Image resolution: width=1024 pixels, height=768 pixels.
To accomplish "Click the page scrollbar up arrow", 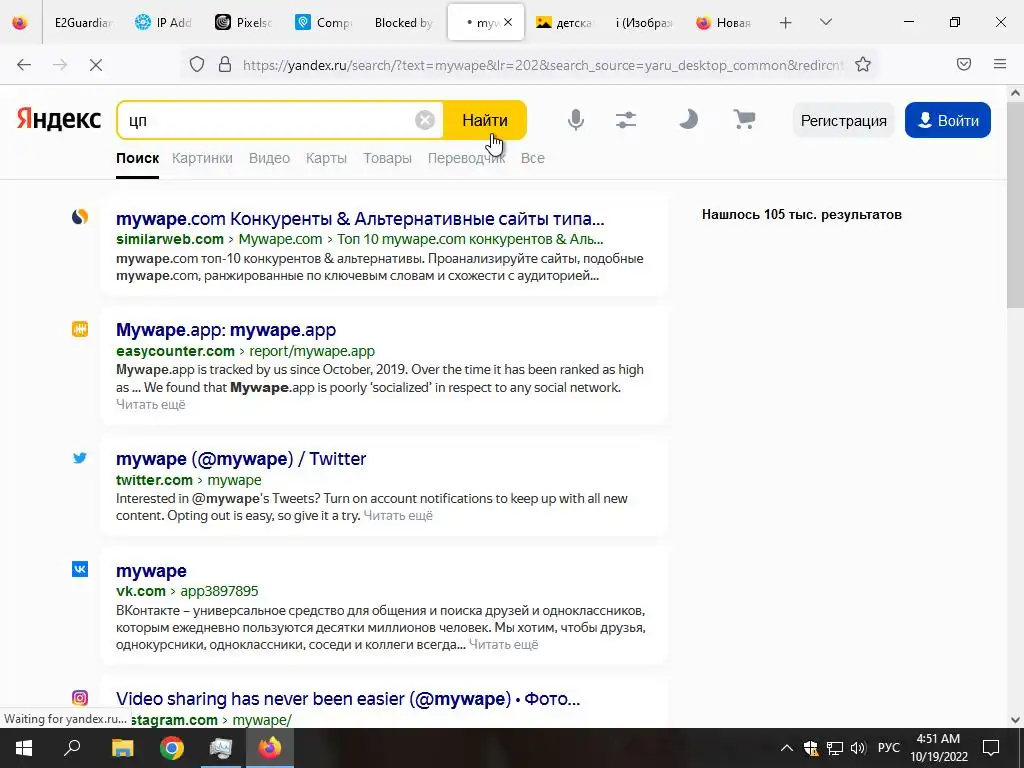I will pos(1016,93).
